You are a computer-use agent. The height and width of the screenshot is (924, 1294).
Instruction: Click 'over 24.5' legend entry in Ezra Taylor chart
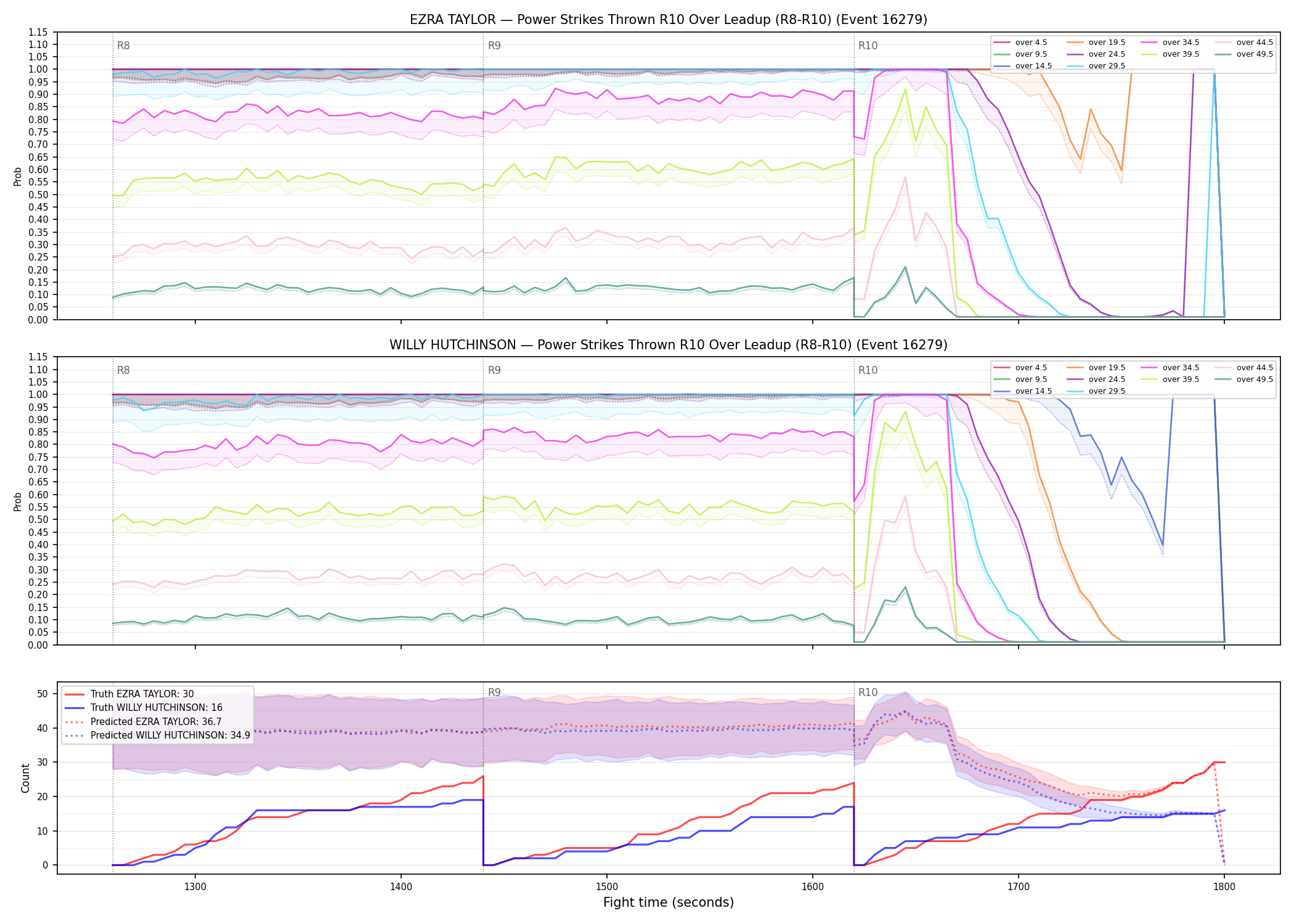click(1096, 54)
